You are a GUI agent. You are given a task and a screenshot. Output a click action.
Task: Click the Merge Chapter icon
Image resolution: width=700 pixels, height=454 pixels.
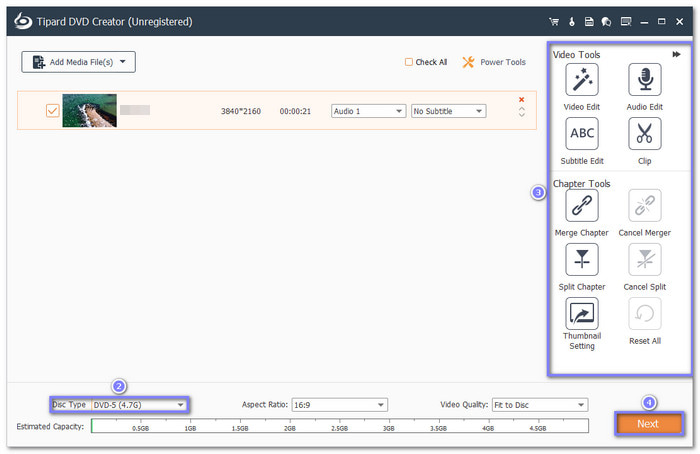[582, 205]
